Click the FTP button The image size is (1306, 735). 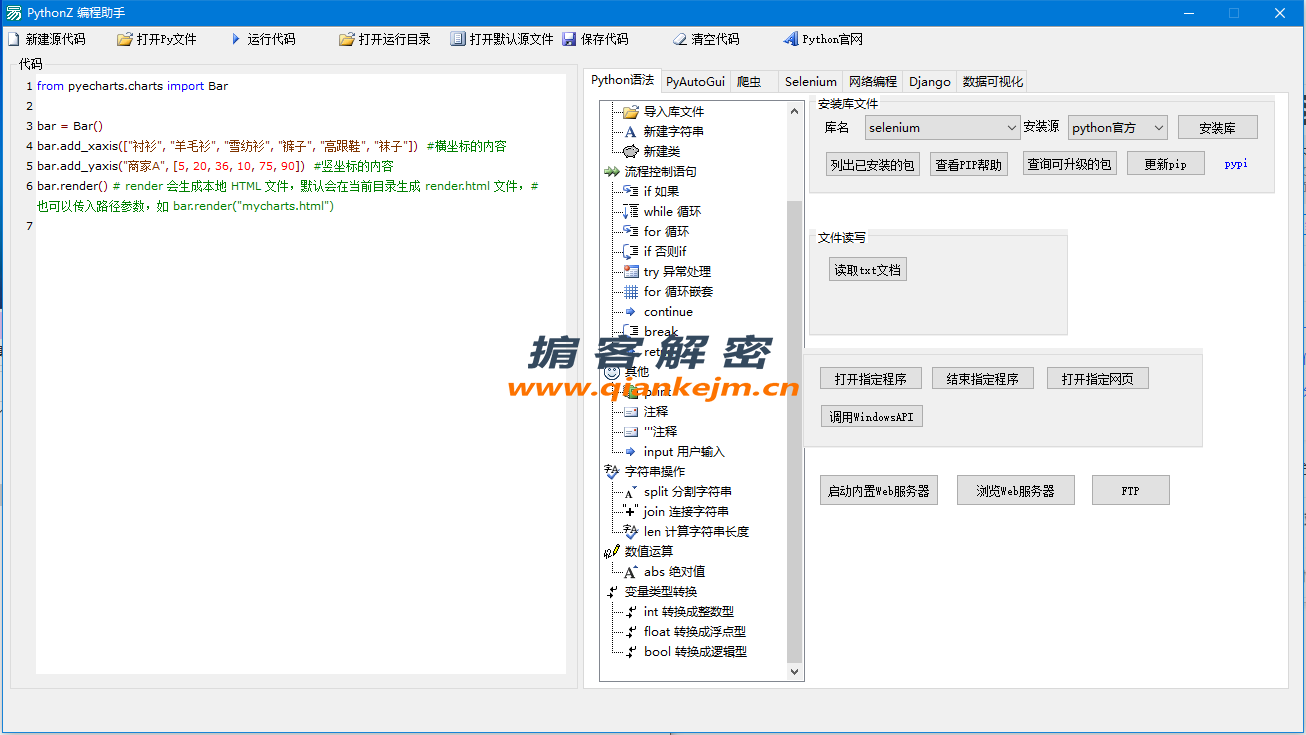pos(1130,491)
